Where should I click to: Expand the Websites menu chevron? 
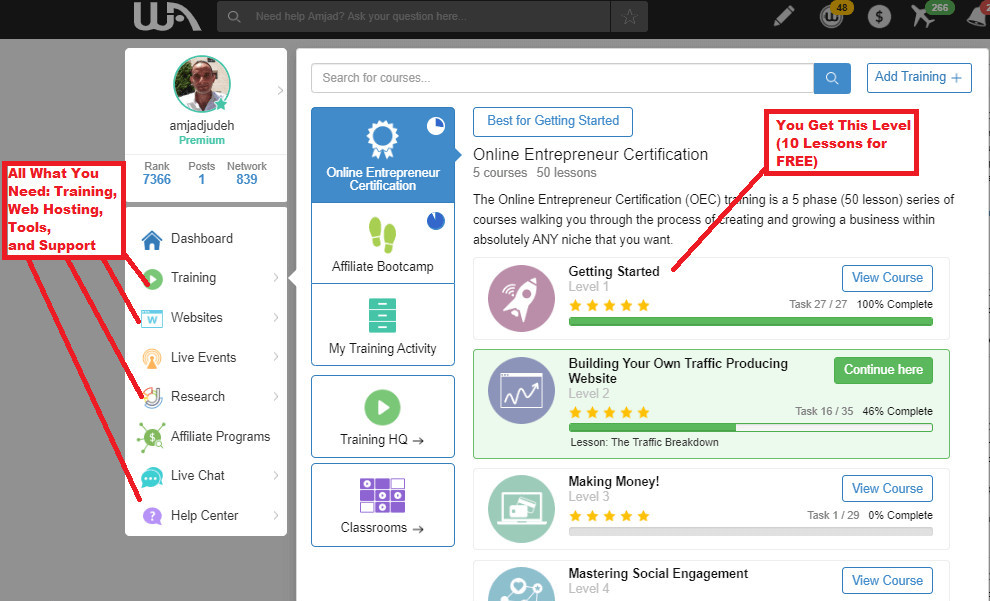[x=276, y=318]
